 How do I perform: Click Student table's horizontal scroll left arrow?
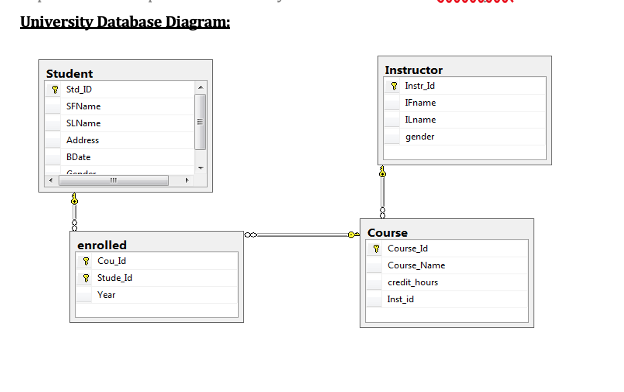(51, 180)
